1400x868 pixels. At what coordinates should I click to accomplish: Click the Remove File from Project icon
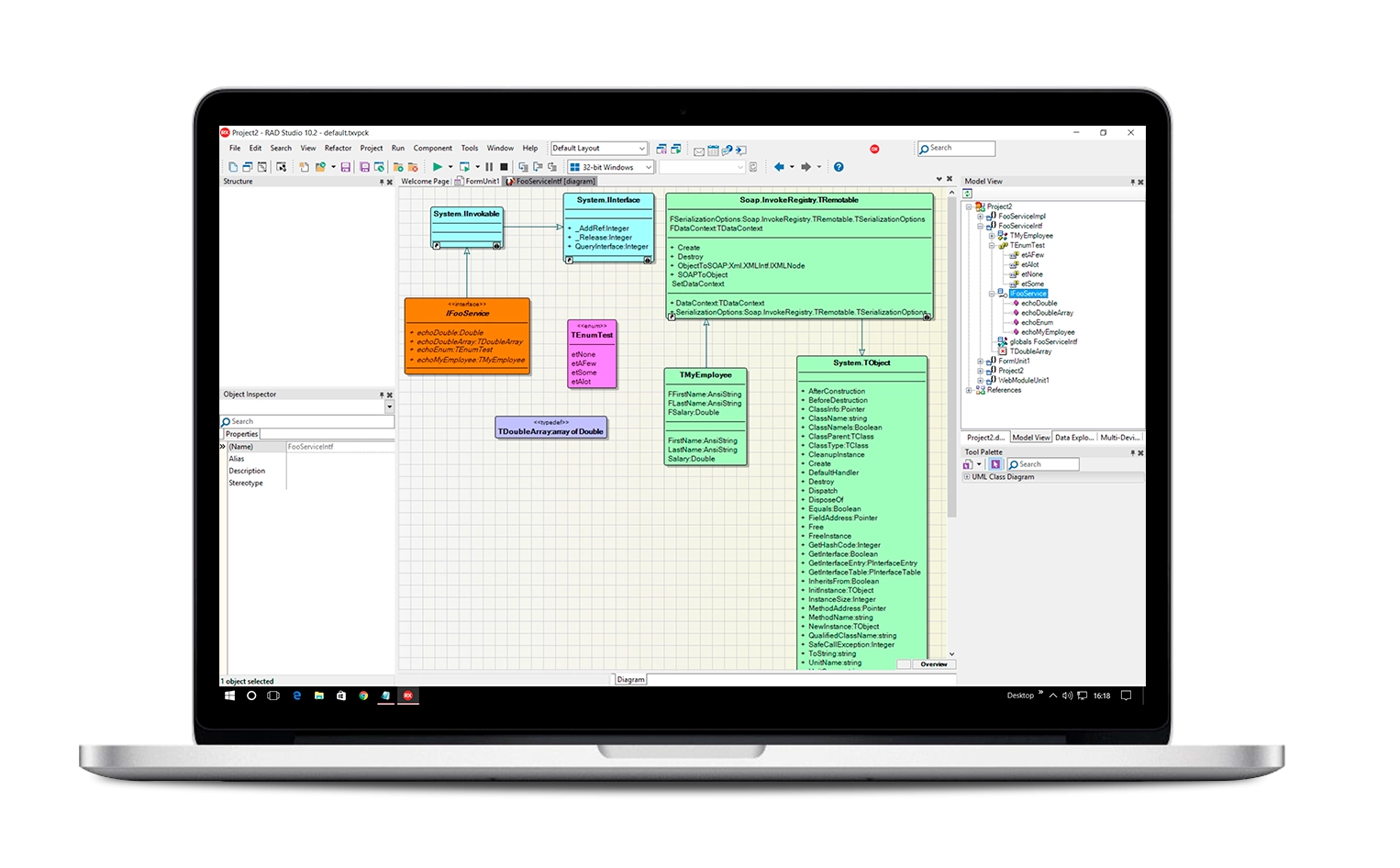pos(413,167)
